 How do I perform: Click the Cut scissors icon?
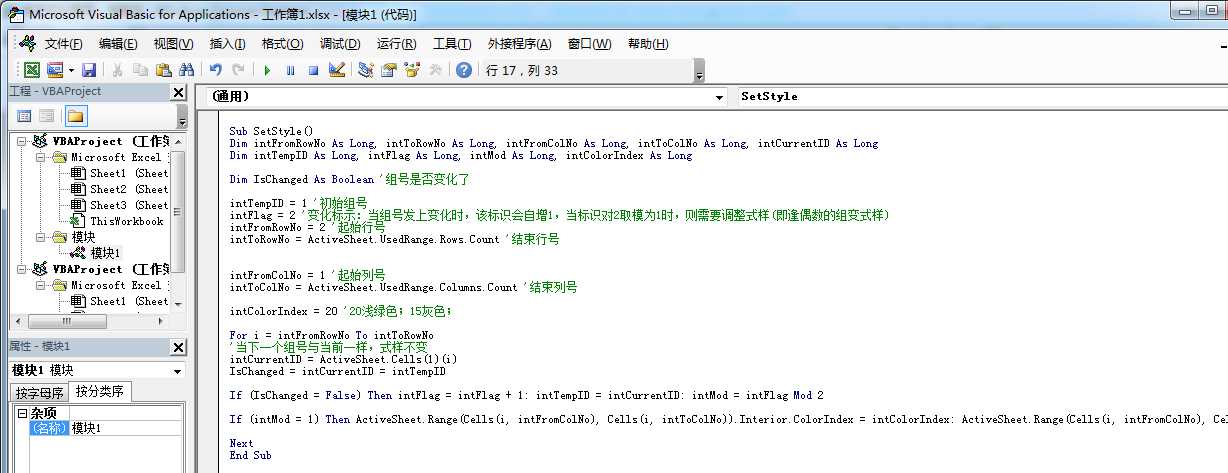coord(117,70)
